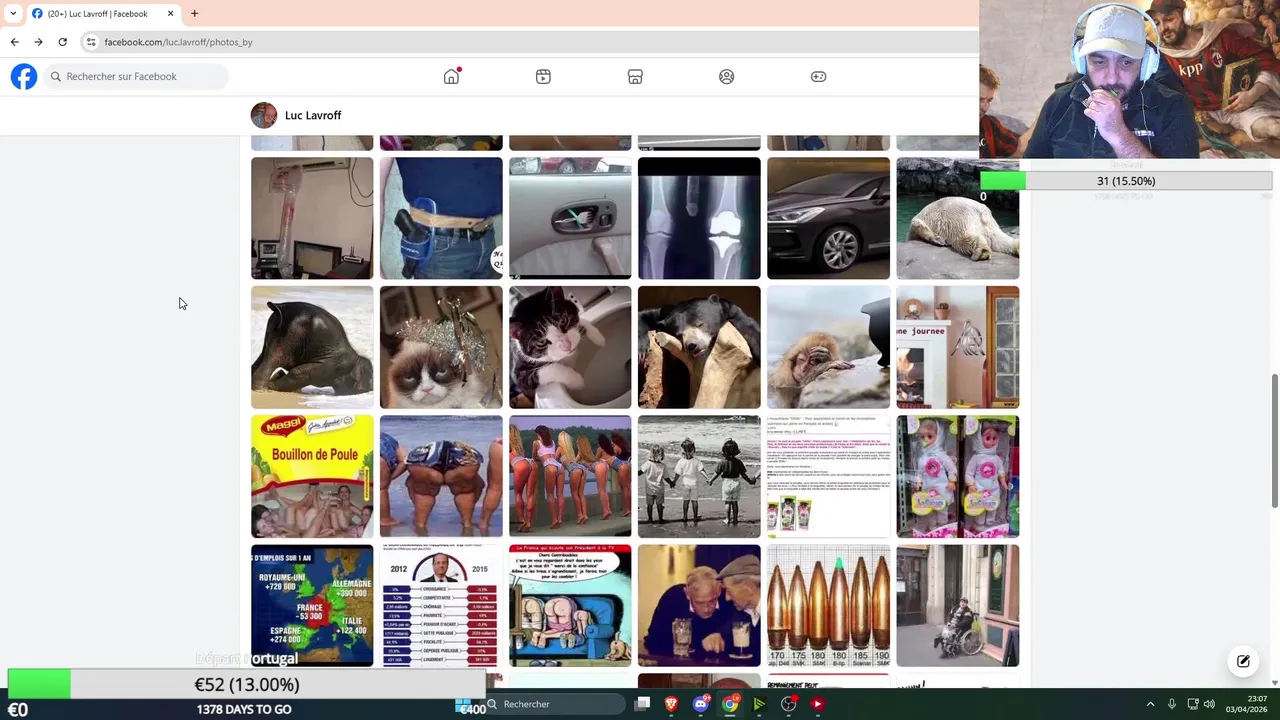1280x720 pixels.
Task: Click the network tray icon
Action: pos(1192,704)
